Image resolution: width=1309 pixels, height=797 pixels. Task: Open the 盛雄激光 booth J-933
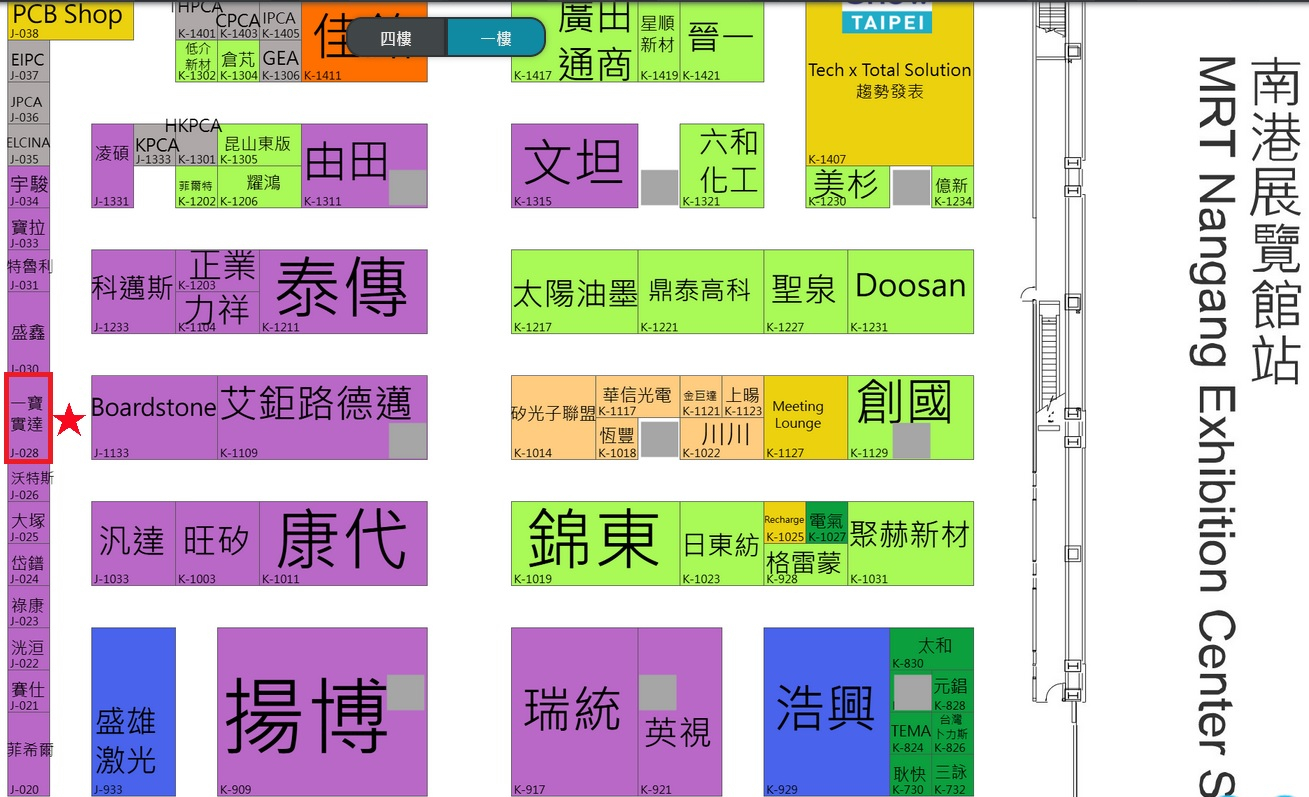(132, 710)
